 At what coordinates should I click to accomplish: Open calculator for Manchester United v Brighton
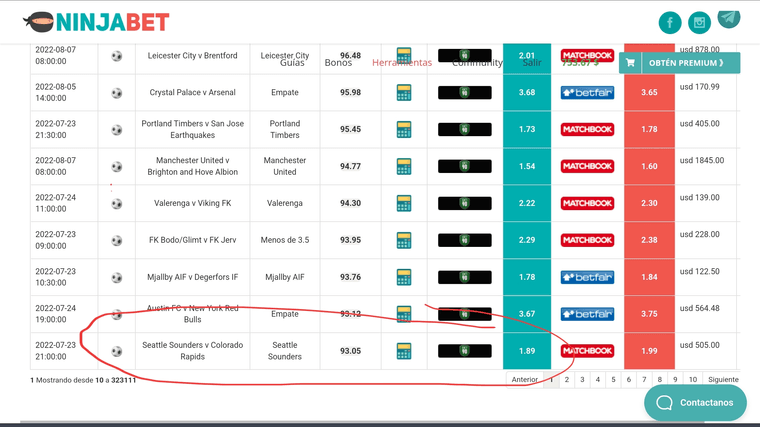click(x=404, y=166)
